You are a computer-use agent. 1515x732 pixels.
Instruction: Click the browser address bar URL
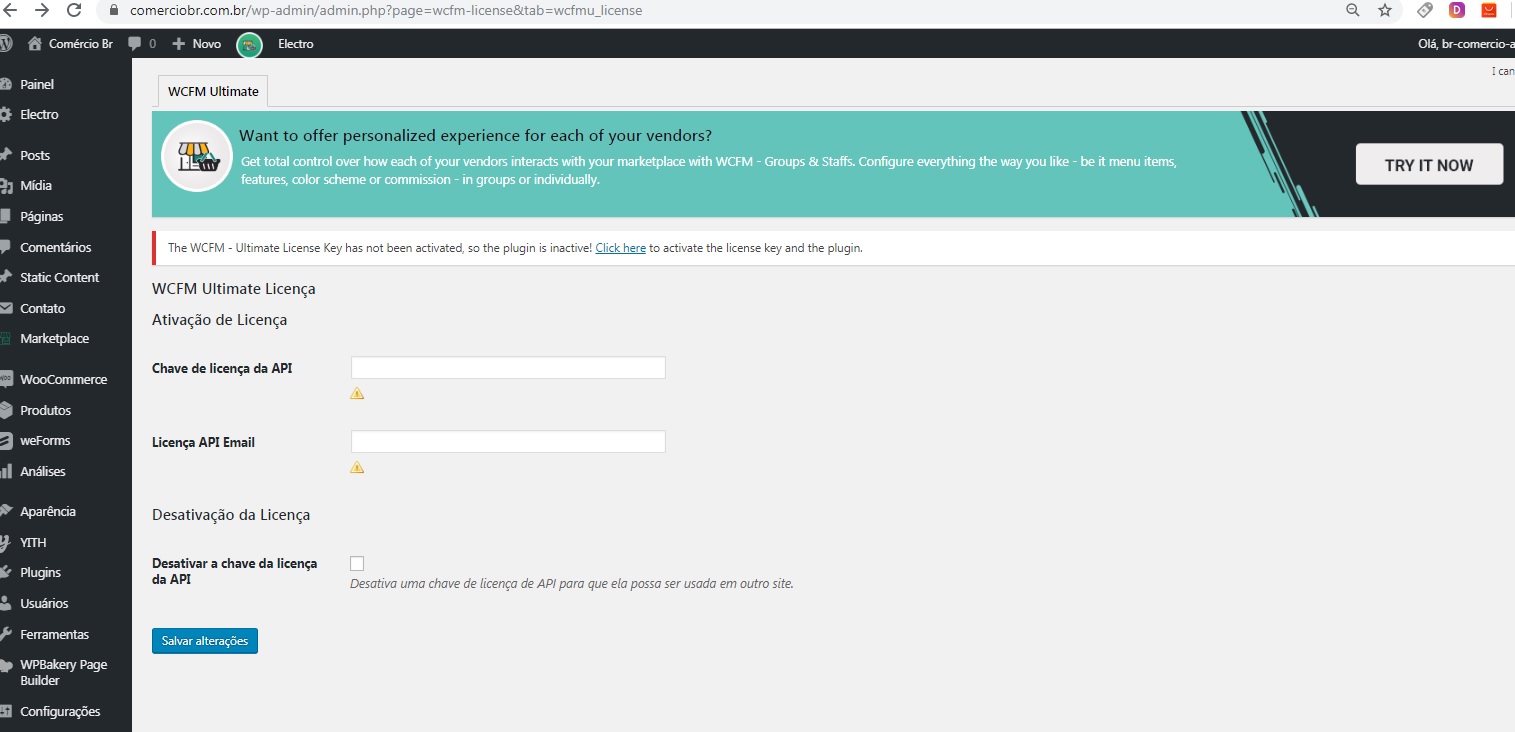[x=386, y=11]
